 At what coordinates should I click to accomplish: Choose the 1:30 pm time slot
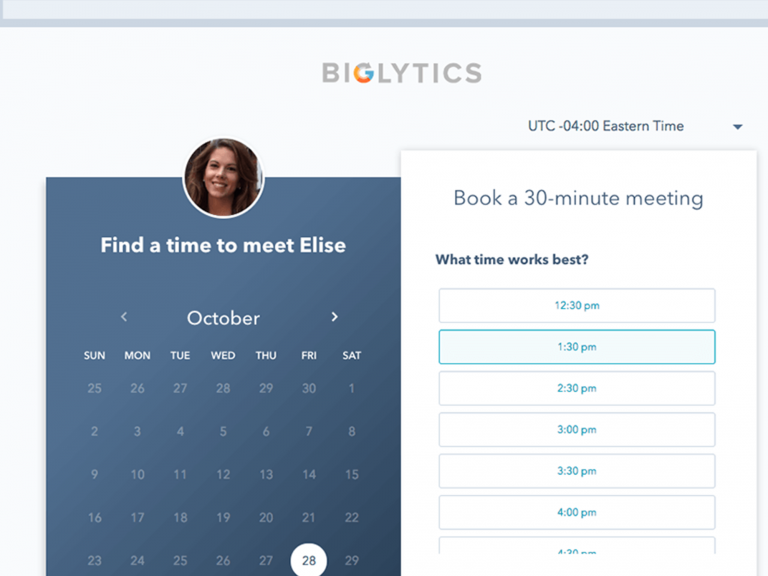click(577, 347)
